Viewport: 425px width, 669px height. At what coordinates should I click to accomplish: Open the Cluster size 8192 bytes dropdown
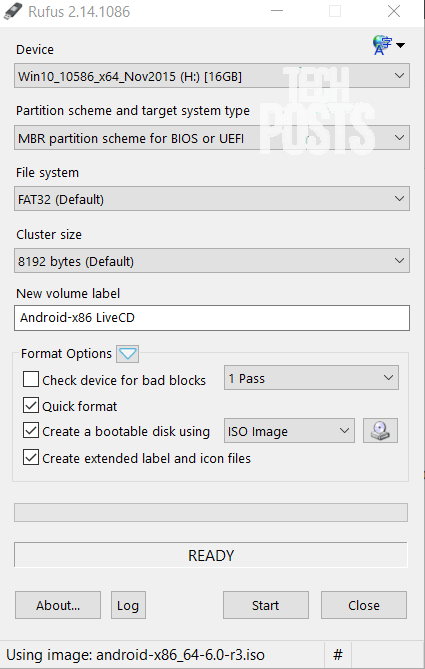pos(212,261)
